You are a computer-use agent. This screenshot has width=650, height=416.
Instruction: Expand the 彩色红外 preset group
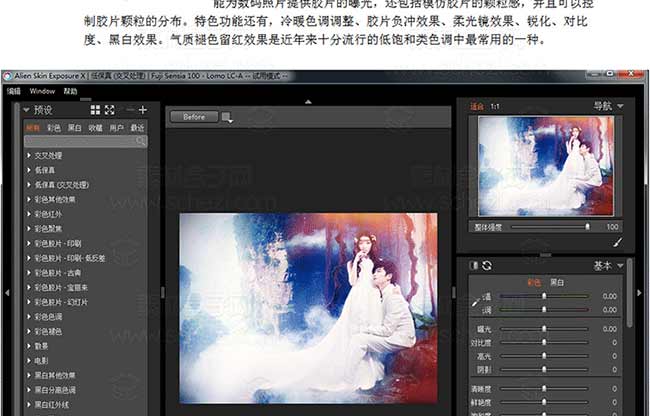tap(29, 214)
